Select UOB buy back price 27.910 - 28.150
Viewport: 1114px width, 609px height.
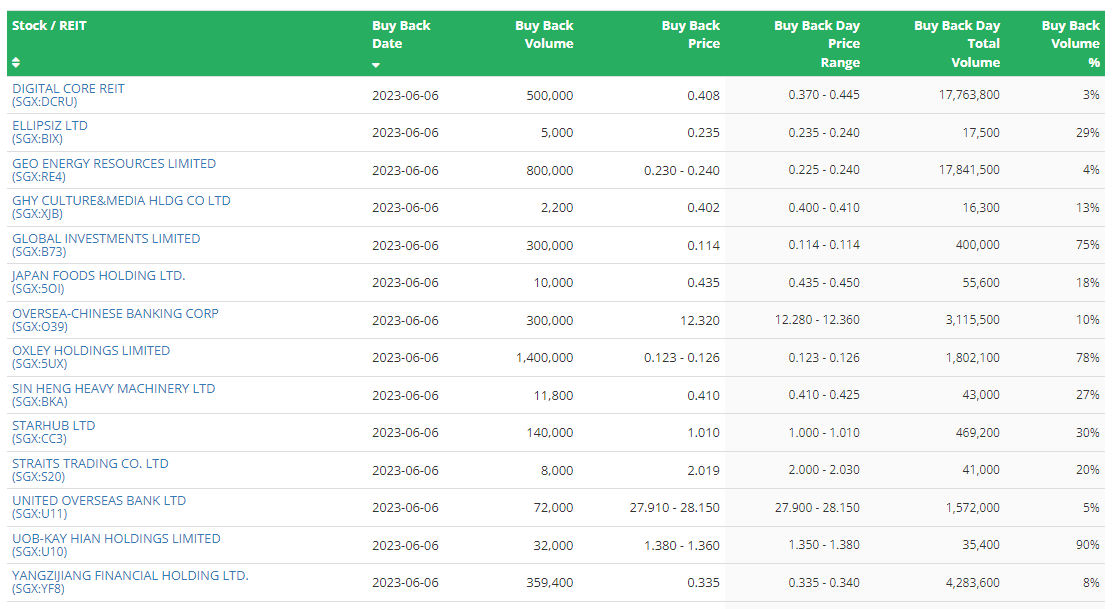674,507
